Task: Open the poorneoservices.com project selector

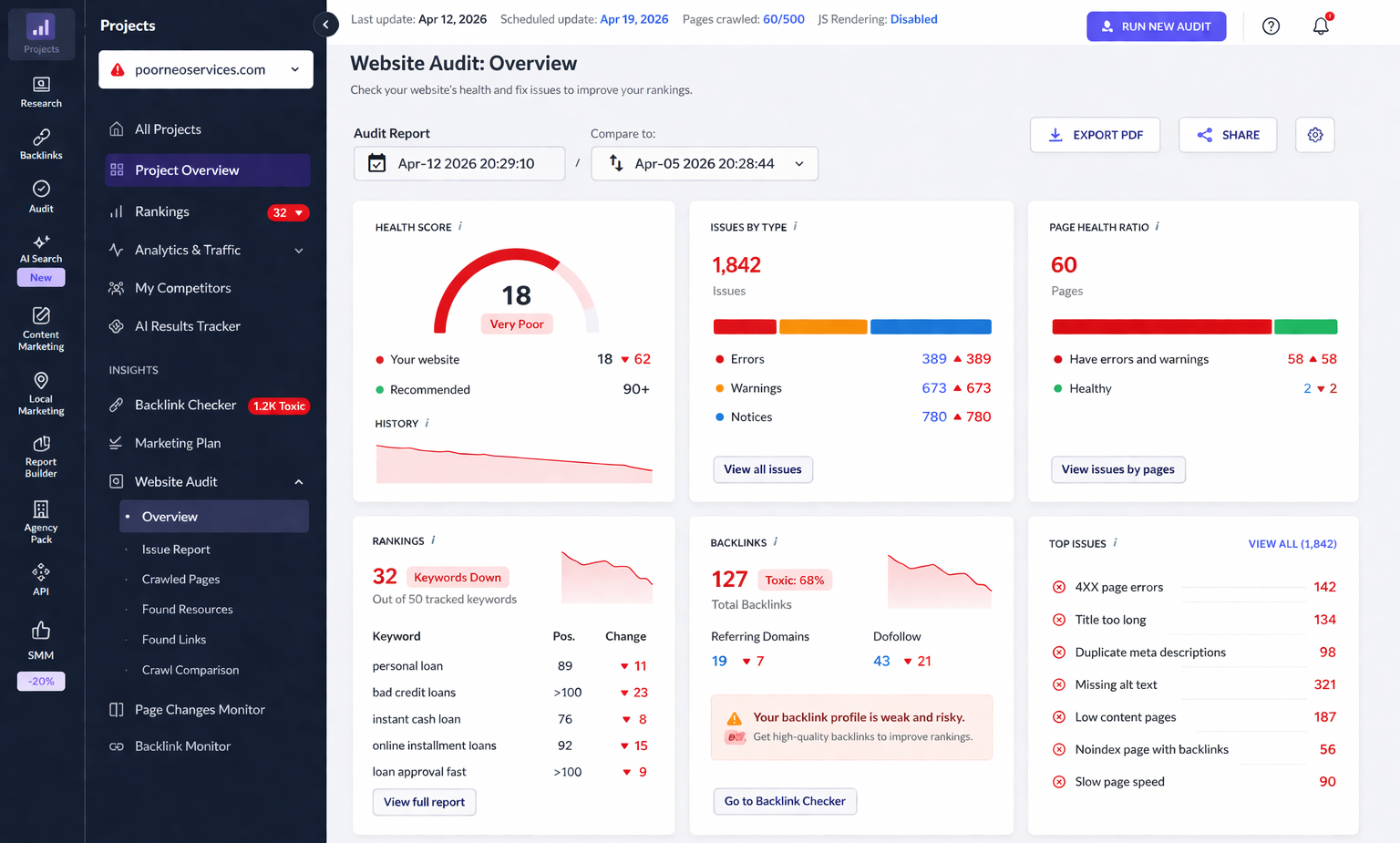Action: pos(205,69)
